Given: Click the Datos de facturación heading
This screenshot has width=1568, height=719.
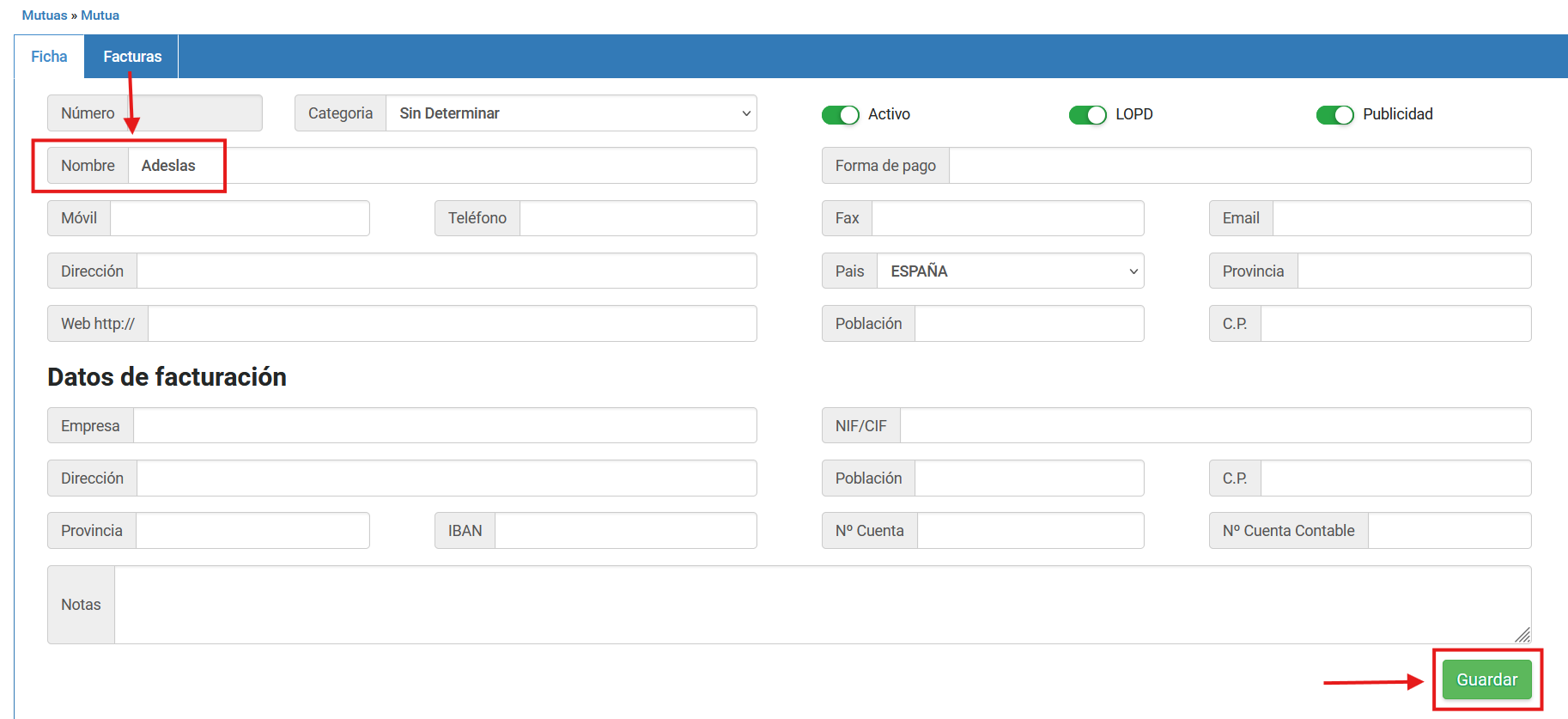Looking at the screenshot, I should point(167,377).
